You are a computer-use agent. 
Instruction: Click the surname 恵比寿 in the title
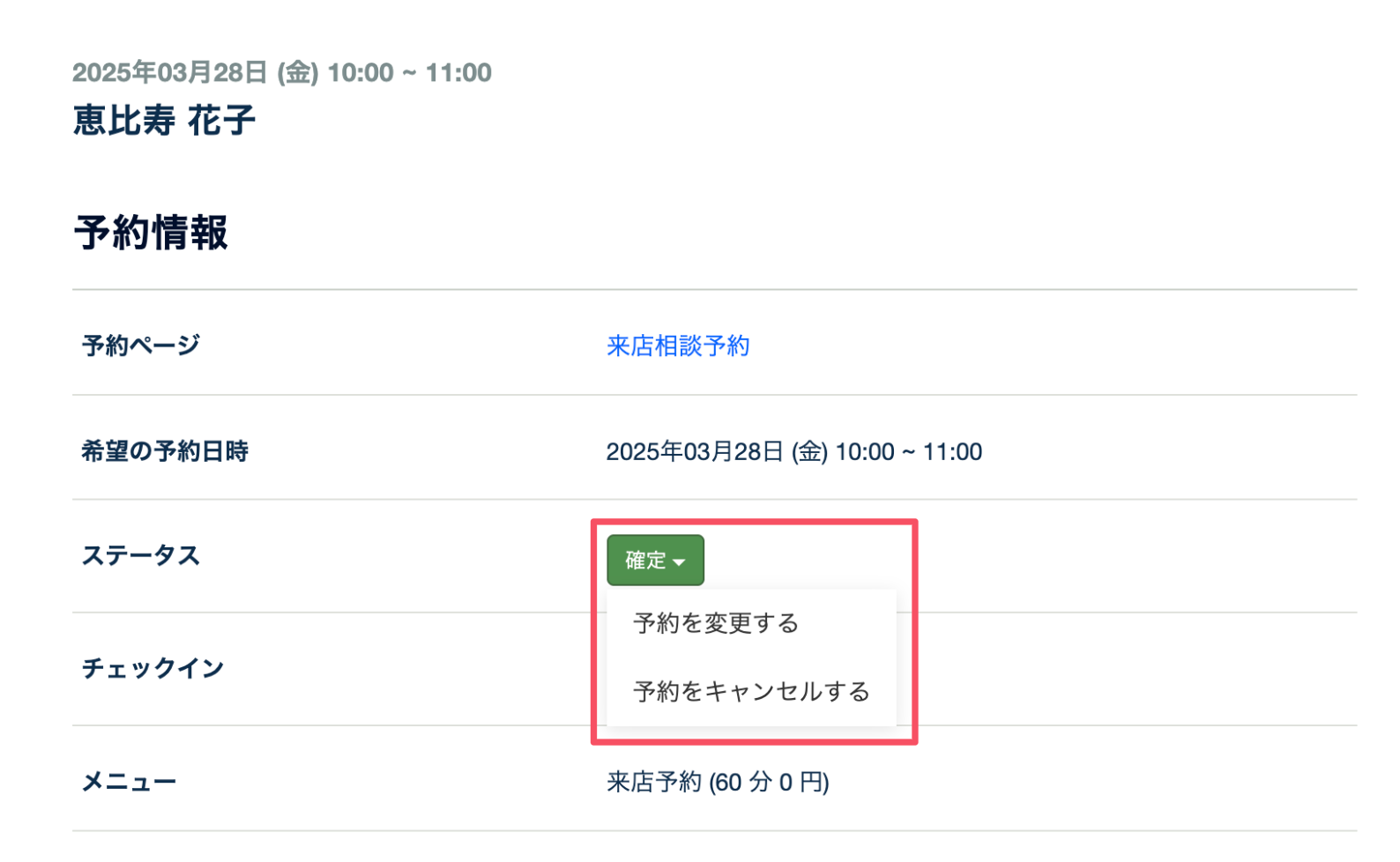pyautogui.click(x=124, y=121)
